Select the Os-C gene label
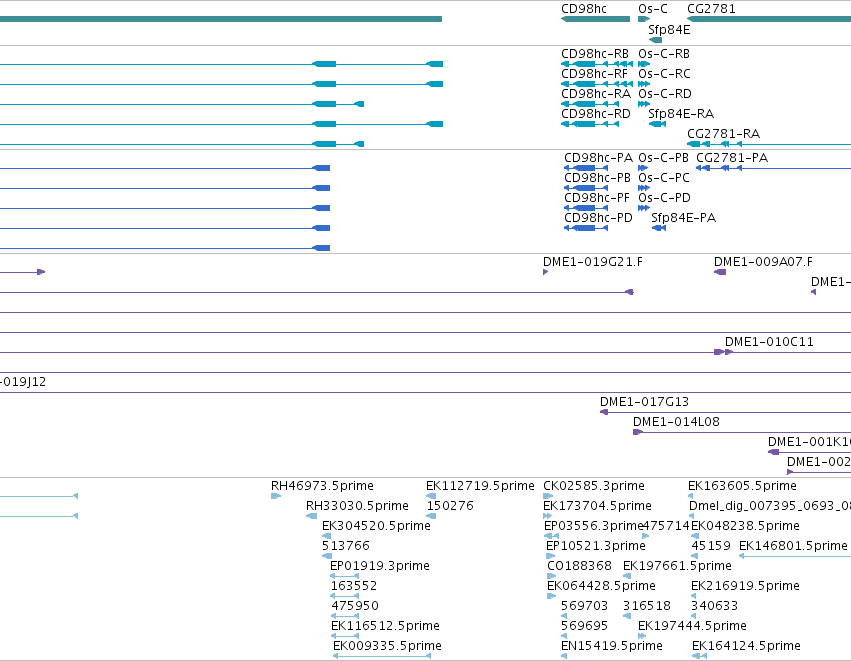Viewport: 851px width, 661px height. click(653, 9)
